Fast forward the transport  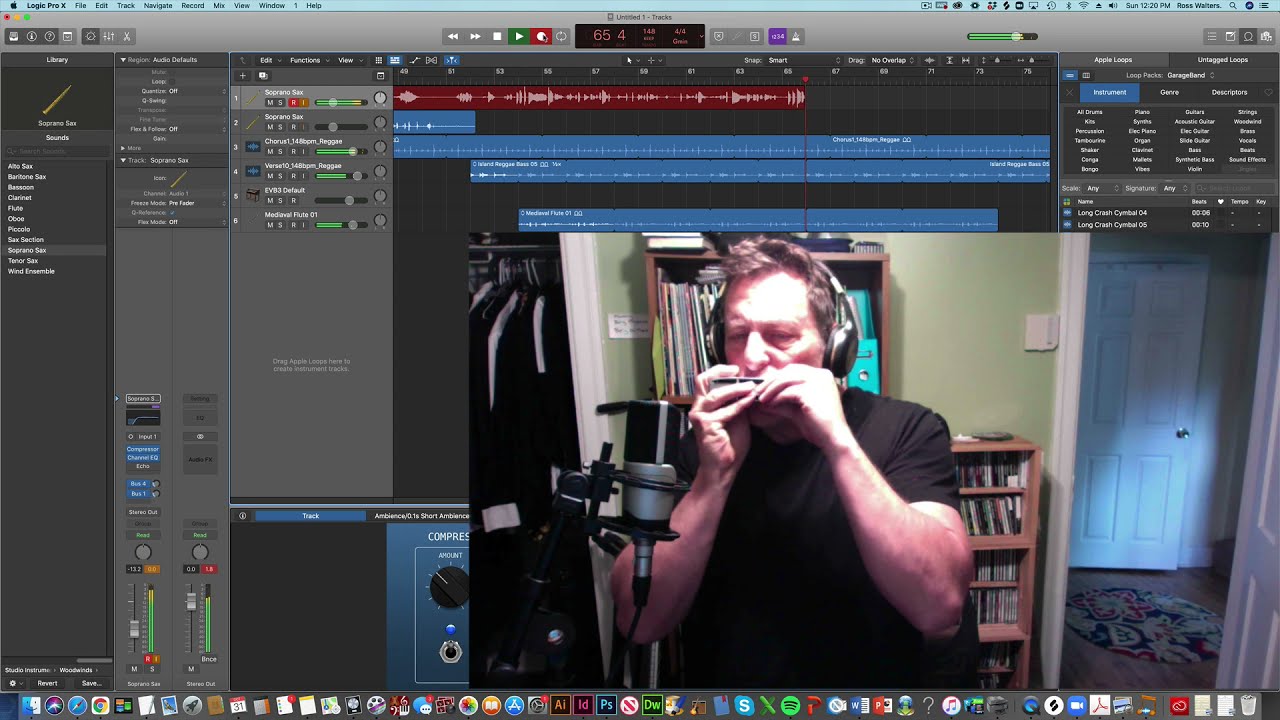pyautogui.click(x=475, y=36)
